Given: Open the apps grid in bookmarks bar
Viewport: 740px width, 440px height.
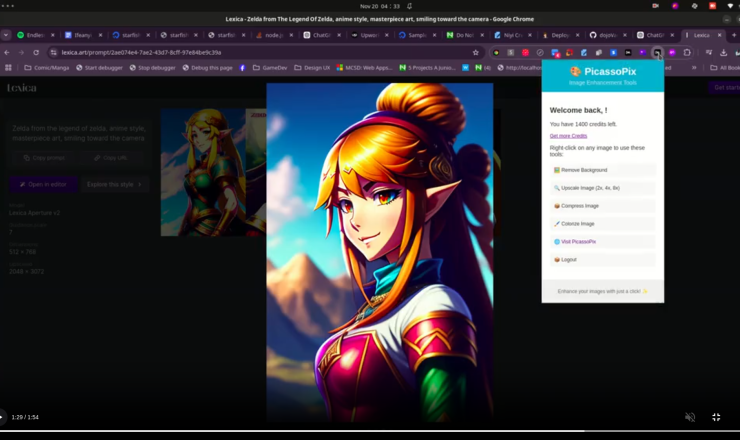Looking at the screenshot, I should (x=8, y=68).
